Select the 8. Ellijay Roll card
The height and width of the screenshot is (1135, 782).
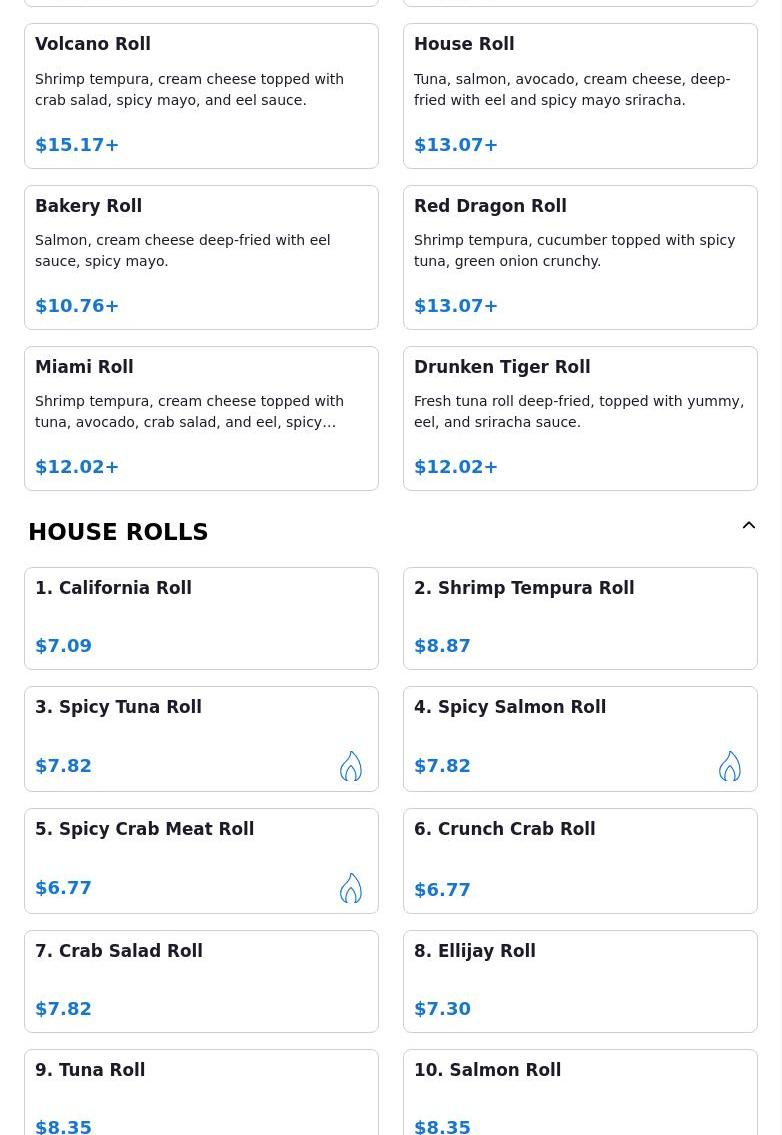point(580,982)
